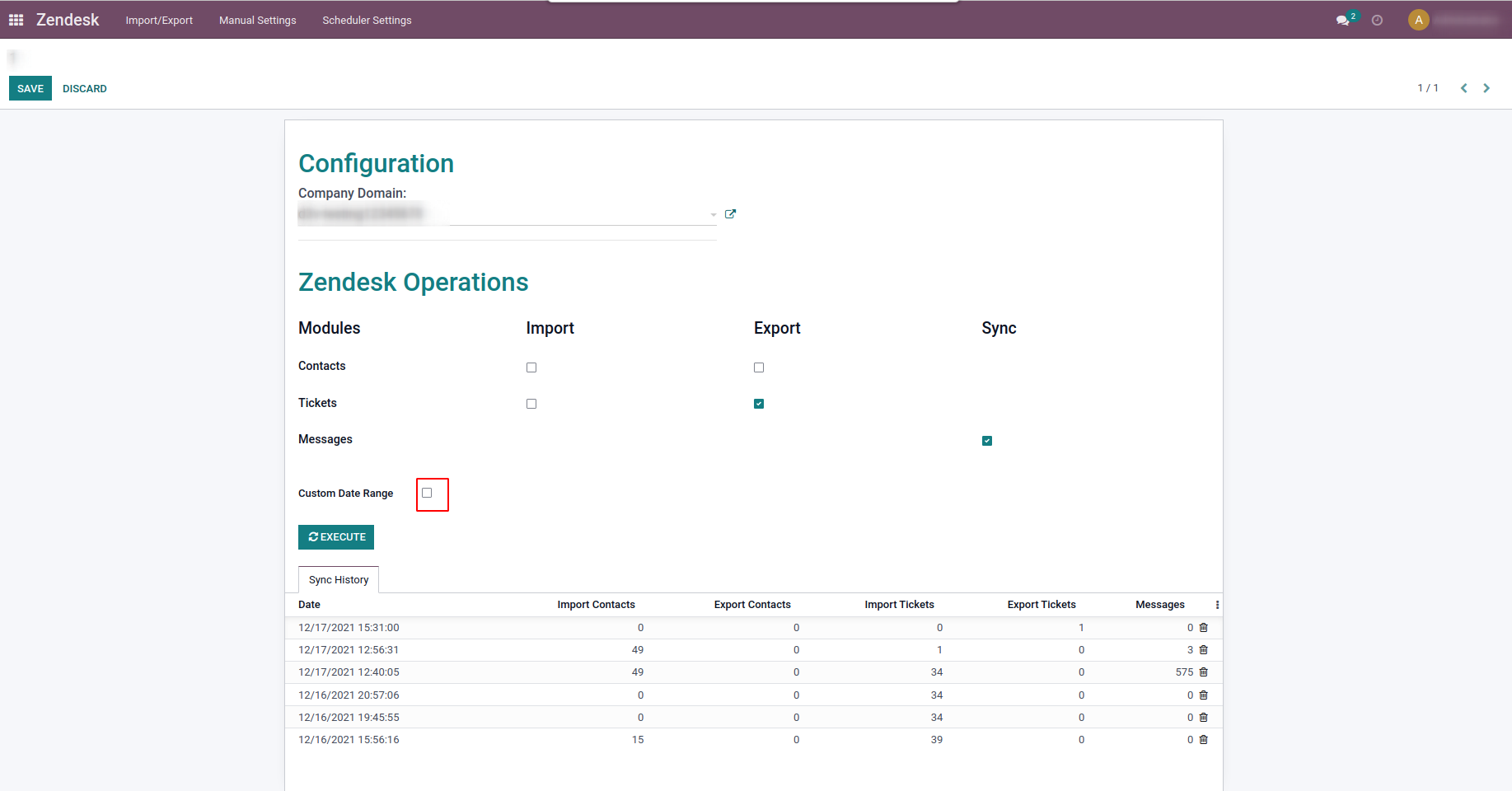Go to previous record arrow
Viewport: 1512px width, 791px height.
[1464, 88]
